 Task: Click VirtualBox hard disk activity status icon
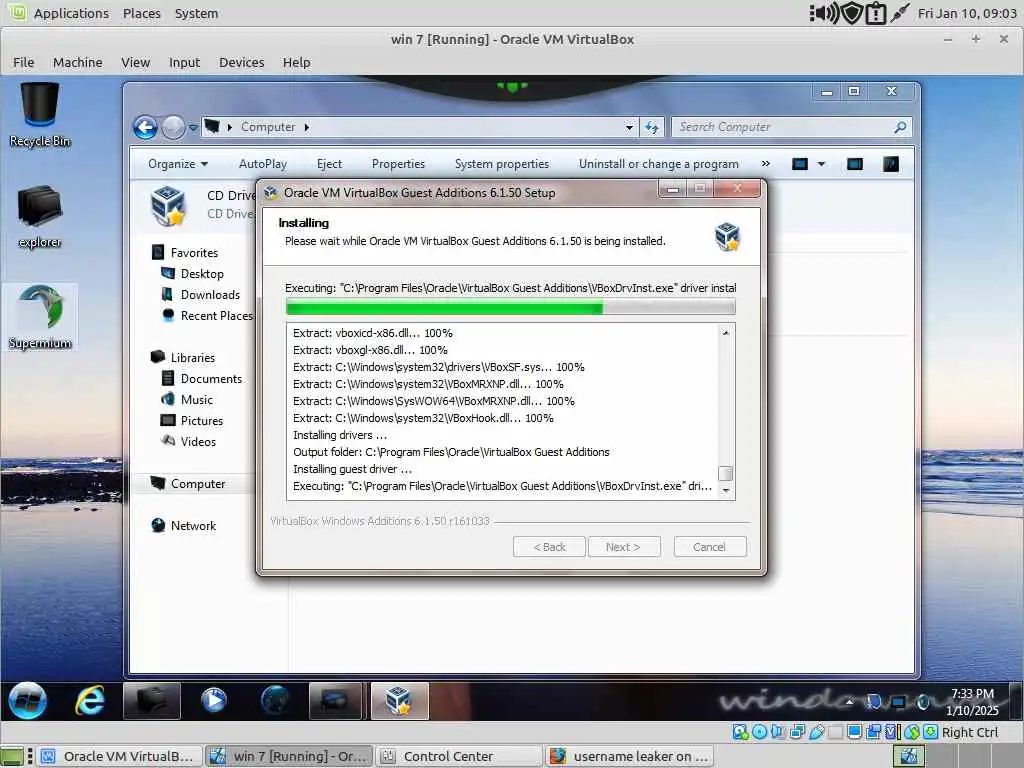point(740,732)
